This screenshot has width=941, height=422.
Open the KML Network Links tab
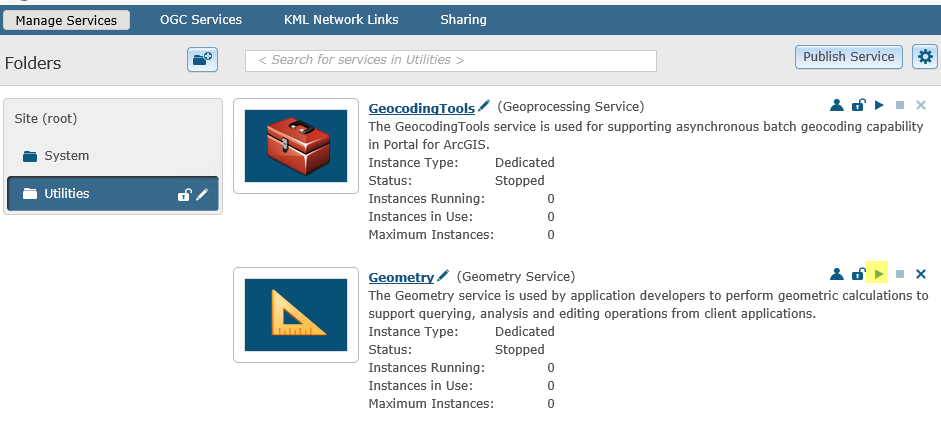click(341, 20)
